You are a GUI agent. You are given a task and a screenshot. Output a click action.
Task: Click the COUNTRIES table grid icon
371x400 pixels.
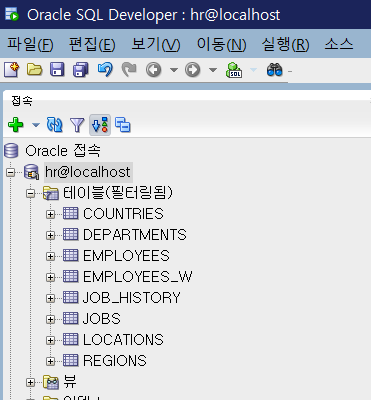[x=70, y=213]
